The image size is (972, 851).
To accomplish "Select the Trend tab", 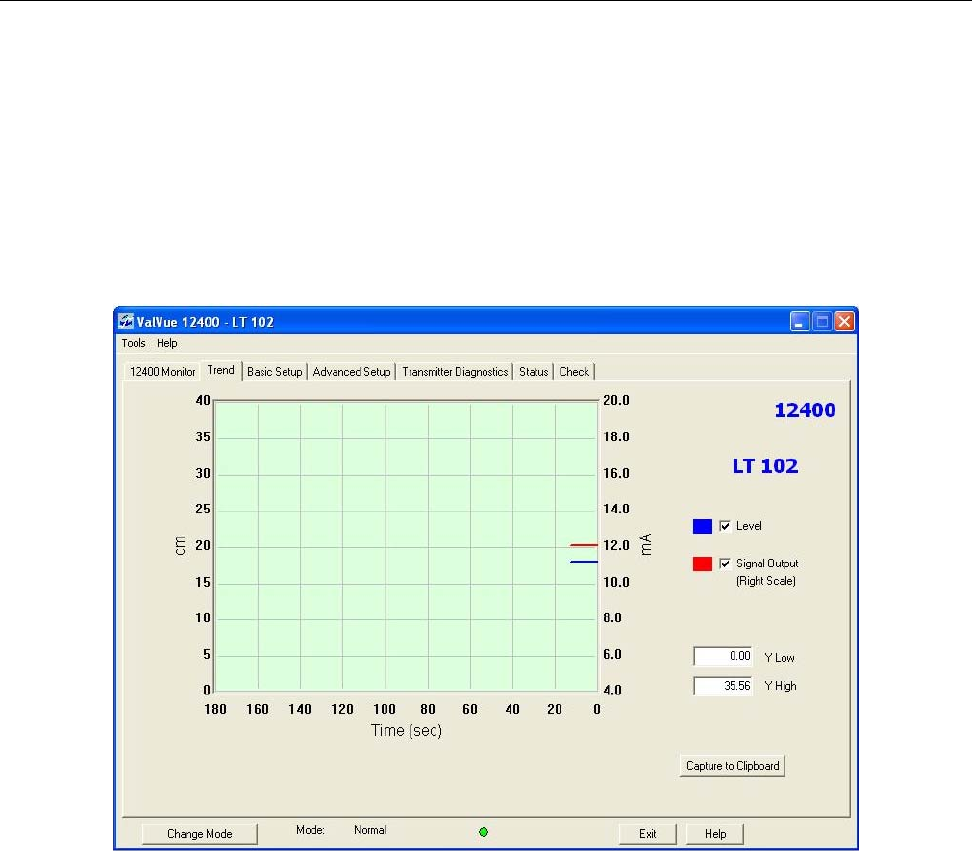I will pos(221,370).
